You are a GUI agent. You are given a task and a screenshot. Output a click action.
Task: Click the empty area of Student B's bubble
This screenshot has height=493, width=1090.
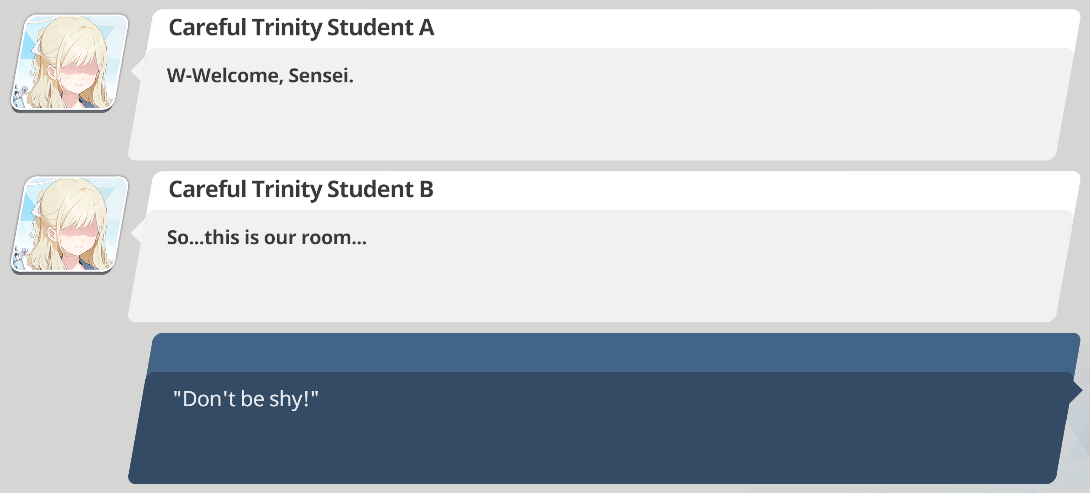600,282
